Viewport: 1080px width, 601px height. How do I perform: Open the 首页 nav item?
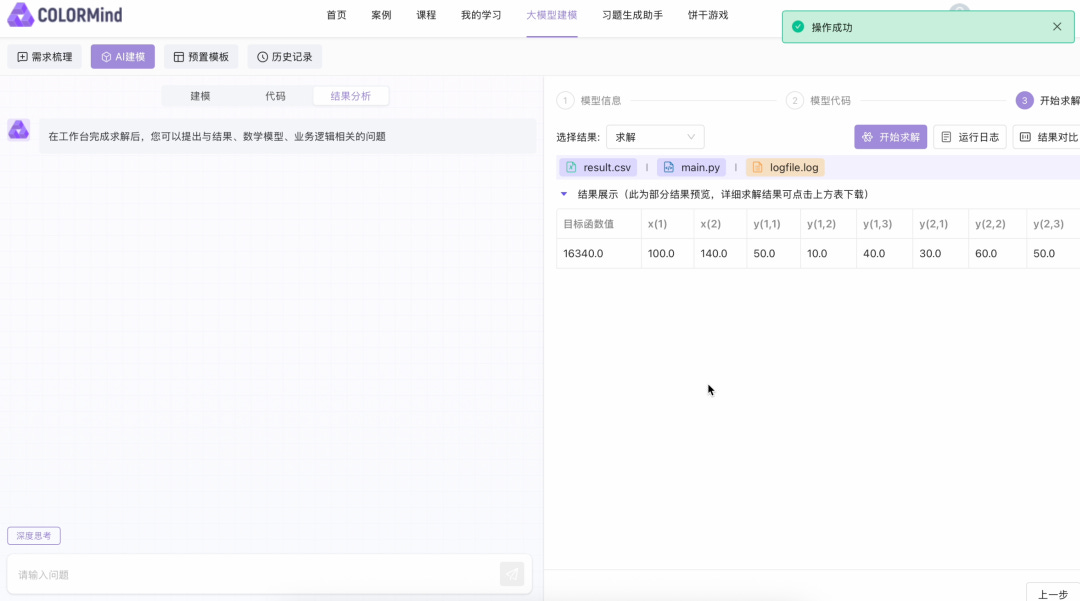click(336, 15)
